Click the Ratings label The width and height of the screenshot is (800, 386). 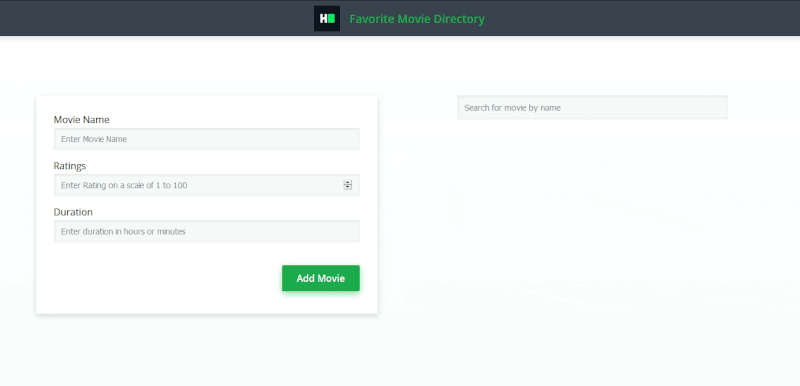tap(70, 166)
